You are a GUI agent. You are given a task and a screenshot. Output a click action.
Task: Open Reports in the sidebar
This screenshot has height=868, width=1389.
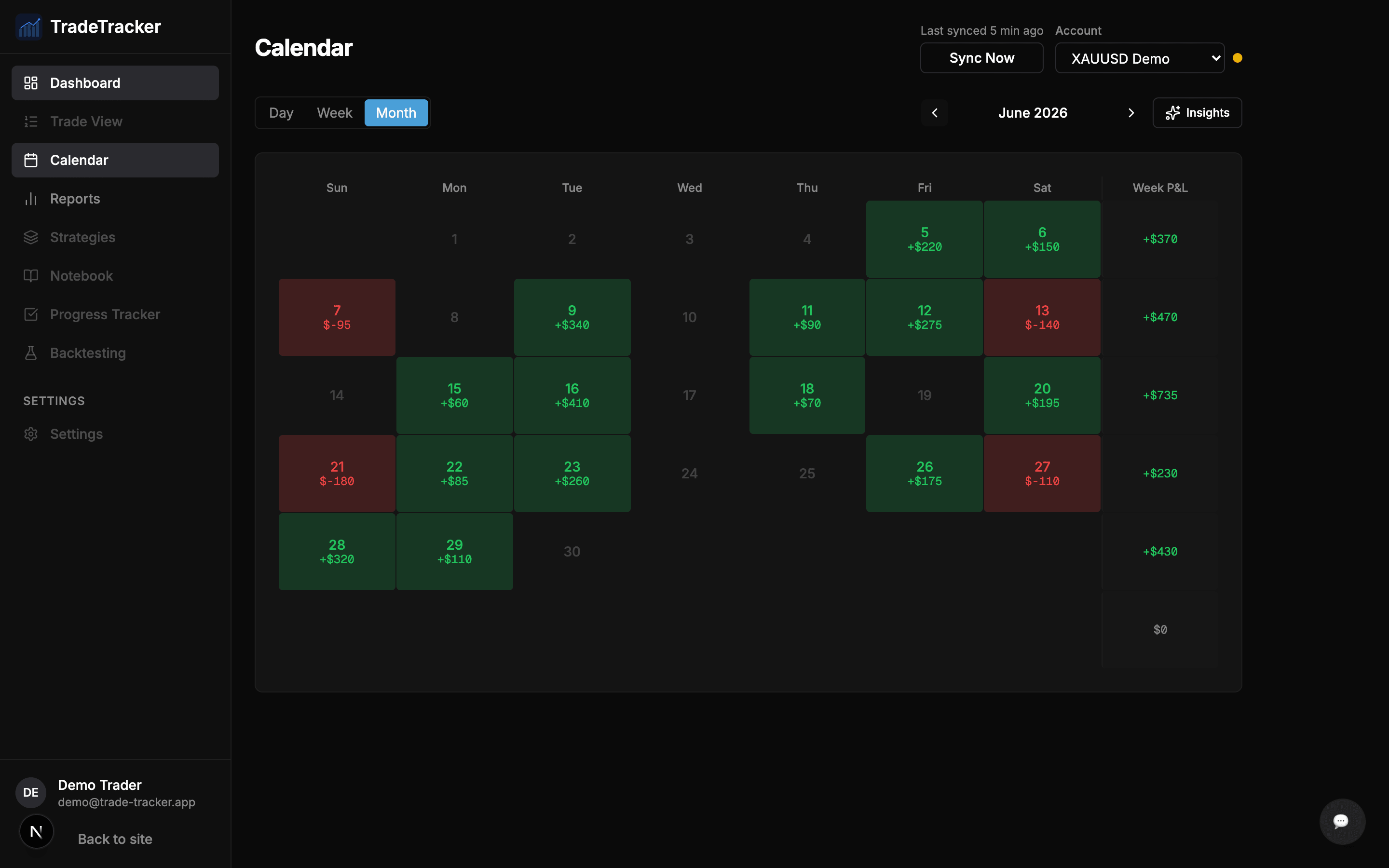[115, 199]
